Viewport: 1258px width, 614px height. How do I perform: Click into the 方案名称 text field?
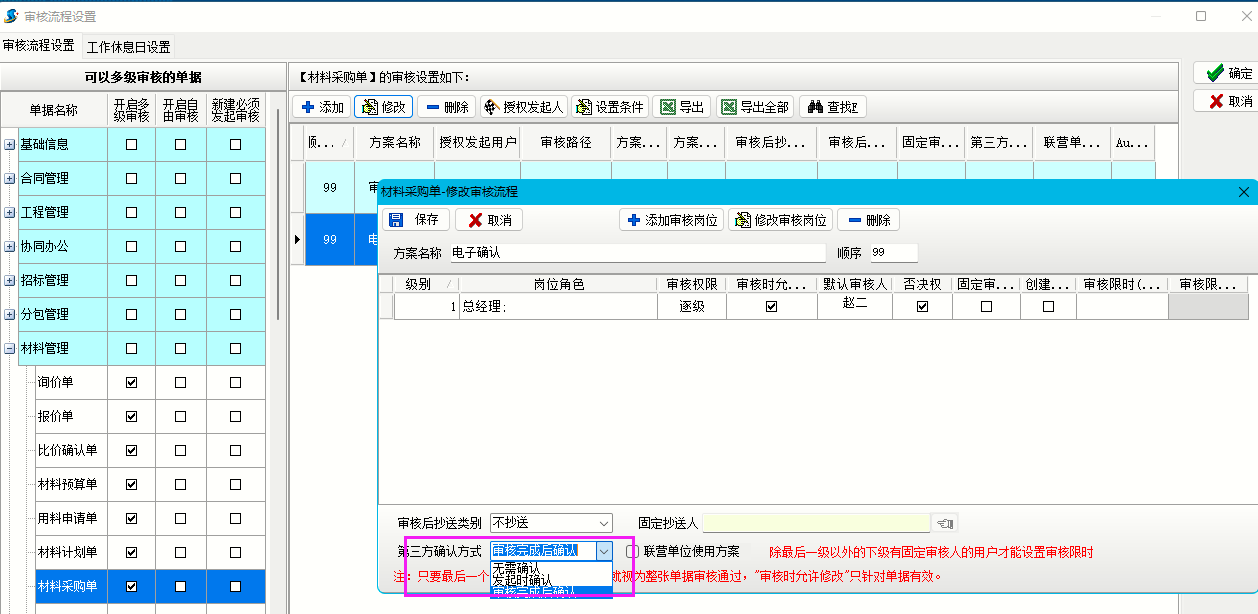pos(637,253)
